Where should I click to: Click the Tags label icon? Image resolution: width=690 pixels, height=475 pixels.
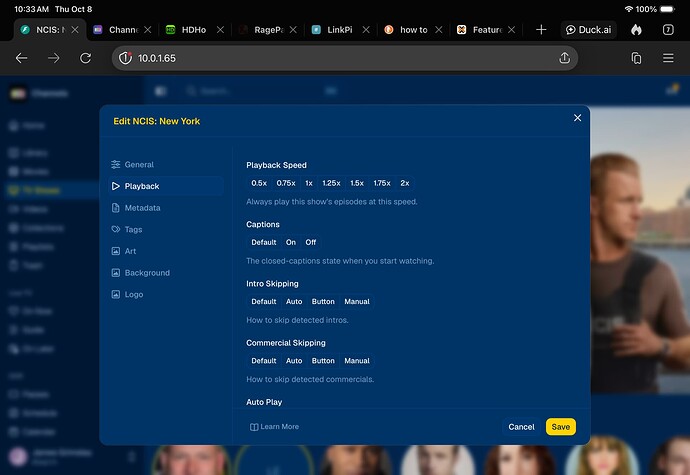pyautogui.click(x=116, y=229)
